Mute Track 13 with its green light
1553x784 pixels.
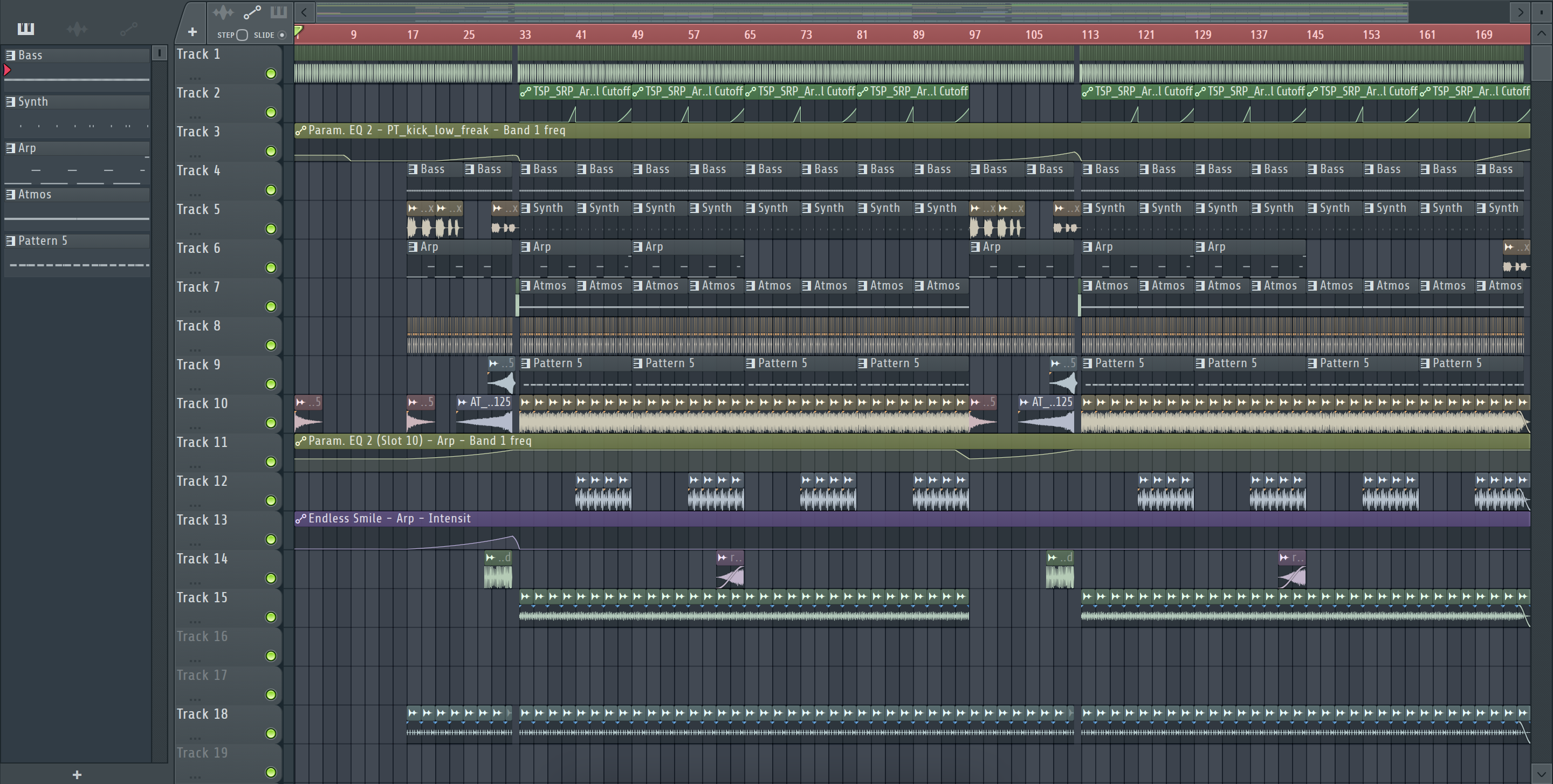[271, 539]
